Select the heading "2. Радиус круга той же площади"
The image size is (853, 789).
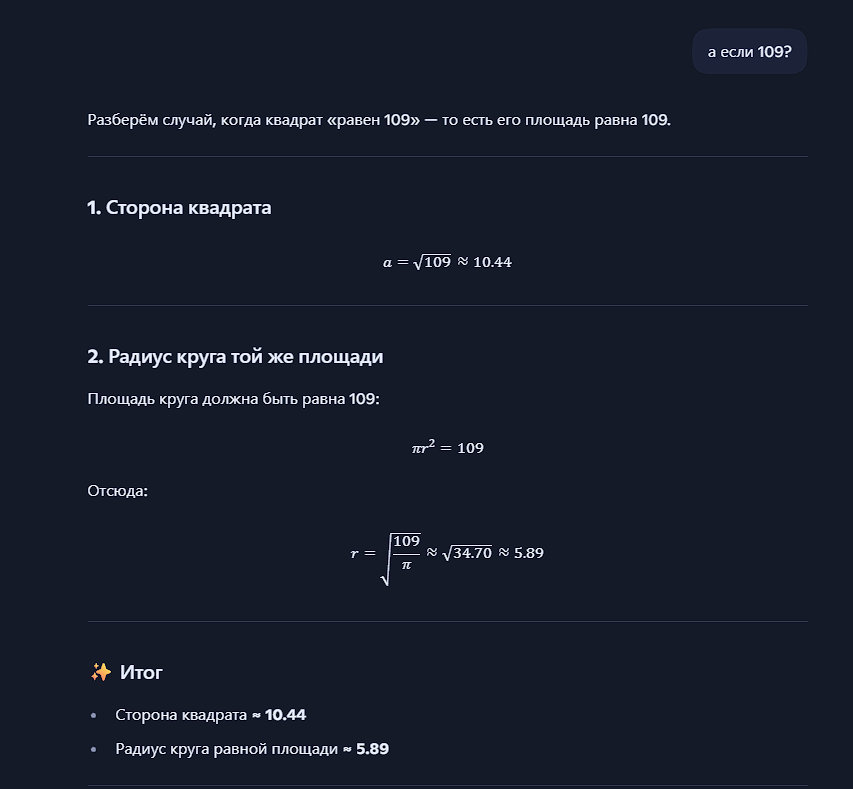coord(235,356)
